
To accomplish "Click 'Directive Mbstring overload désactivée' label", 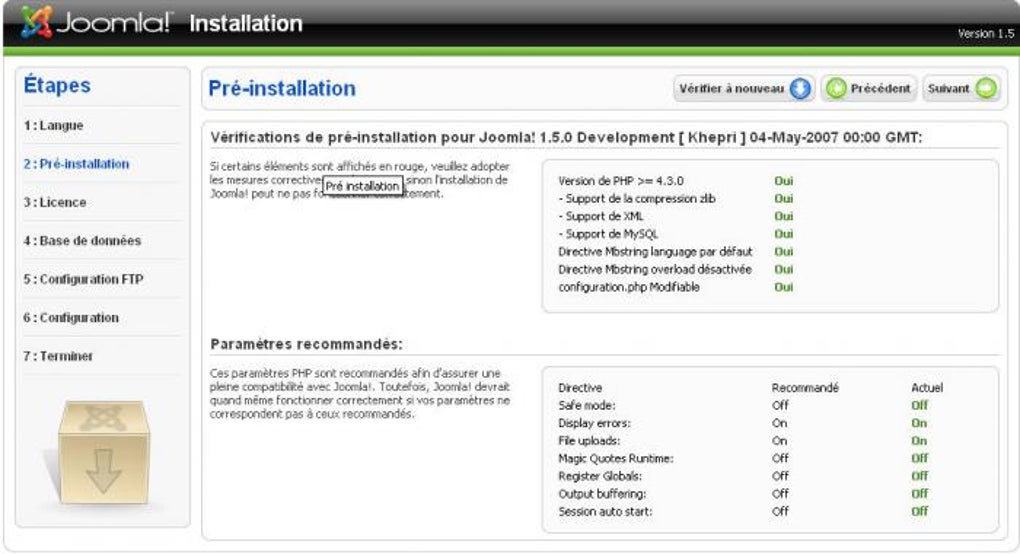I will (x=655, y=269).
